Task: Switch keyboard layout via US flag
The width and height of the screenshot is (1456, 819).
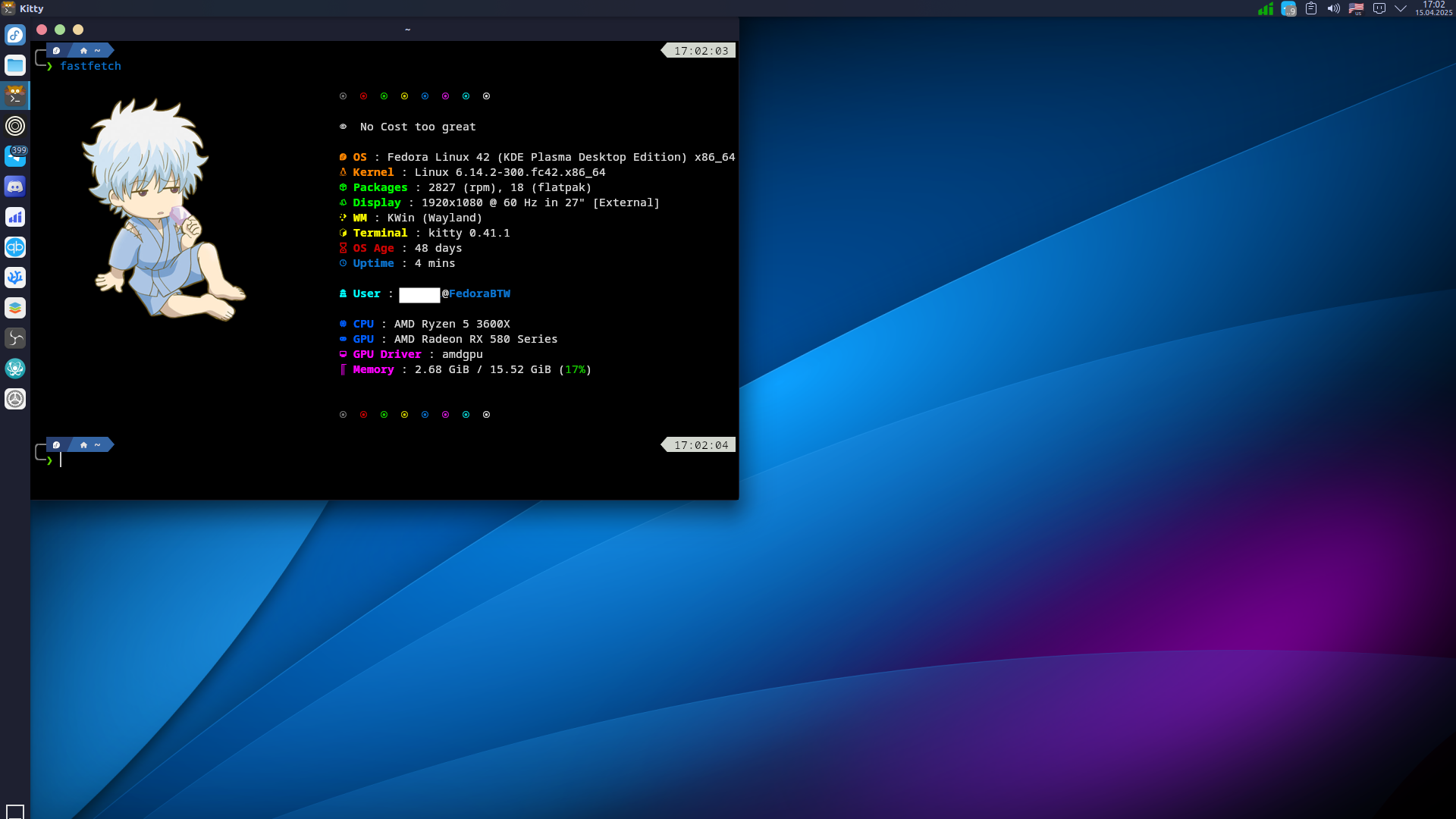Action: (1356, 9)
